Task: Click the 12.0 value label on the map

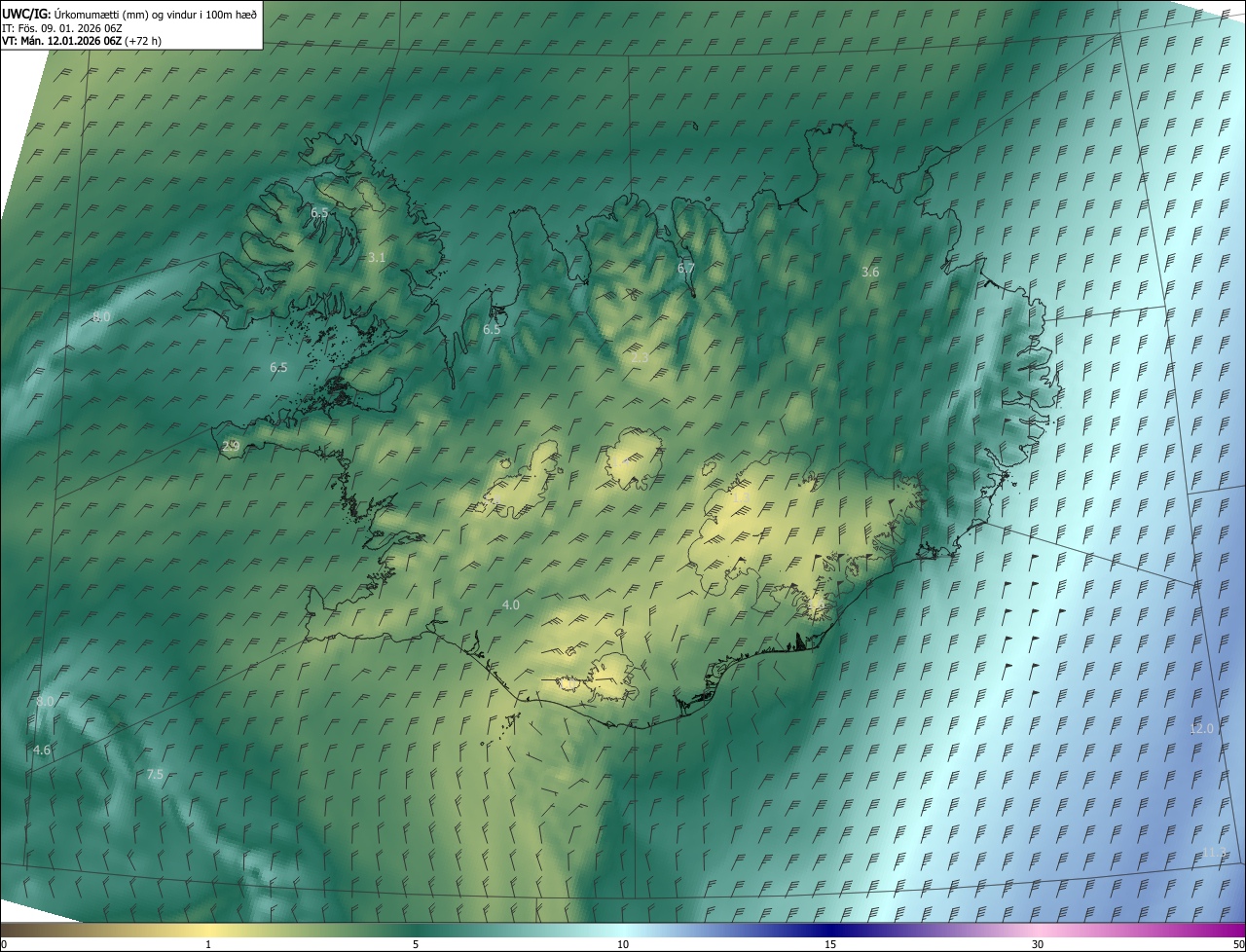Action: (1202, 728)
